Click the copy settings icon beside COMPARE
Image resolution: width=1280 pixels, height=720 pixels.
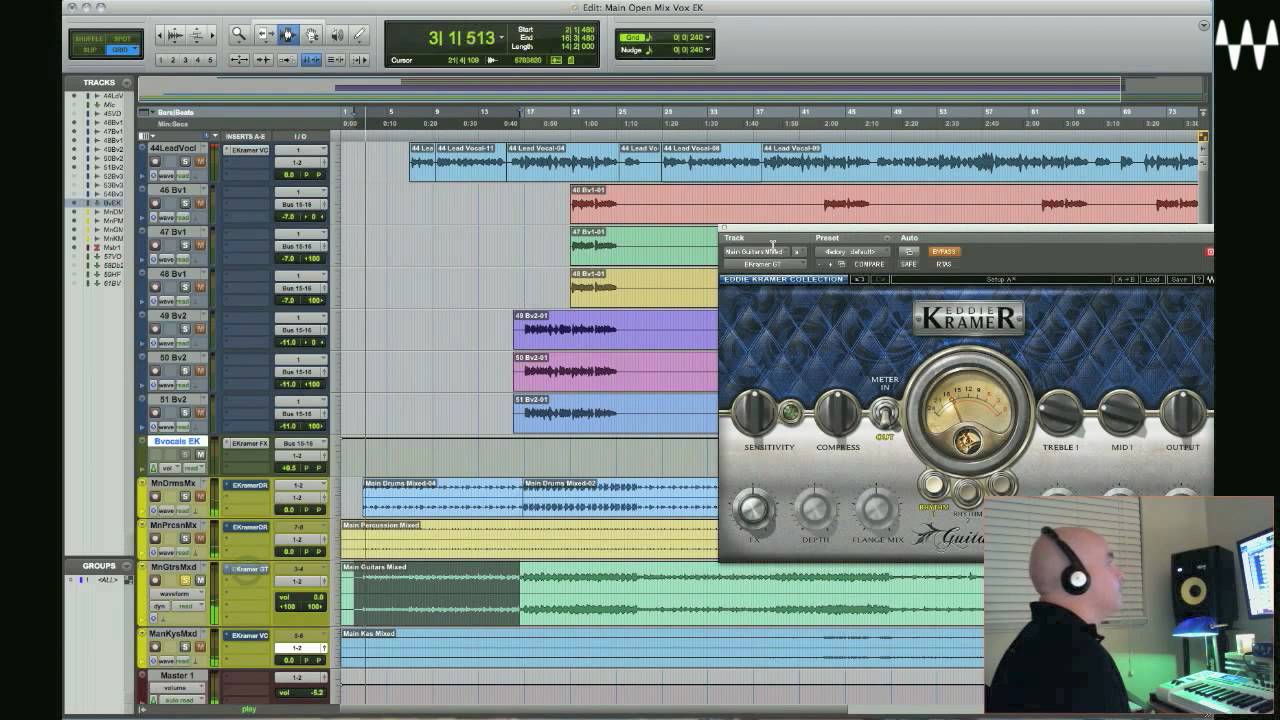coord(842,264)
